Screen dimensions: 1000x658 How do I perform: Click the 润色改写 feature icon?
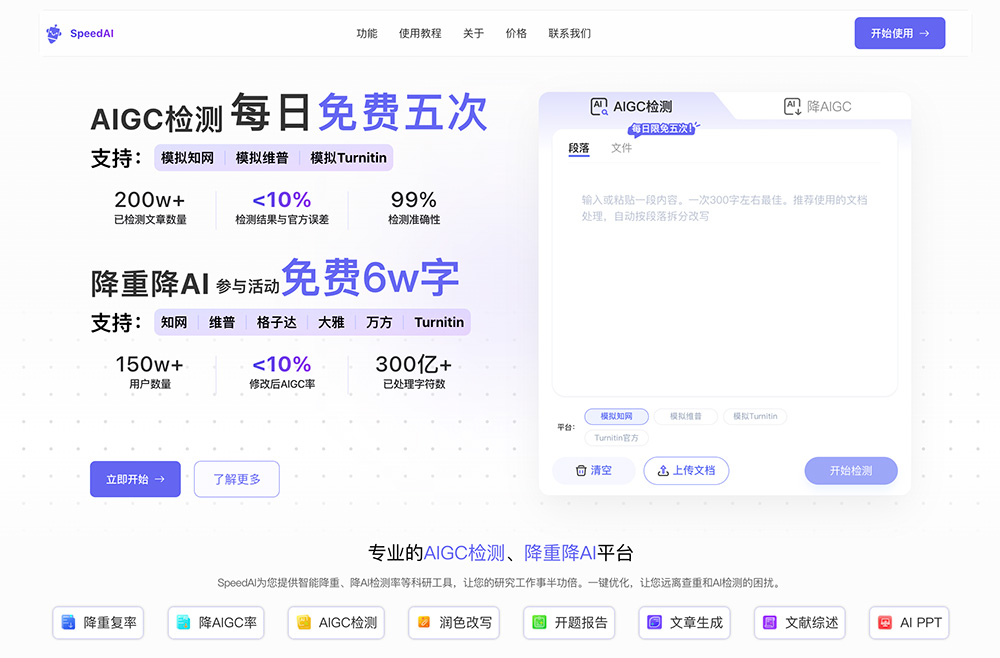424,622
